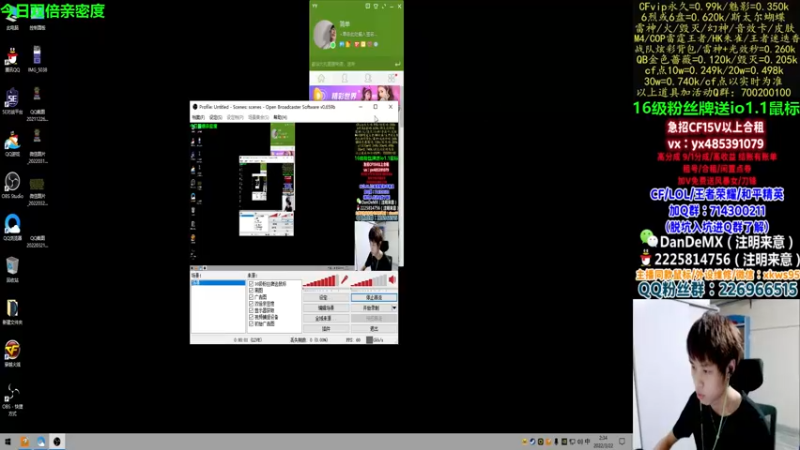Open the OBS Studio desktop shortcut
Image resolution: width=800 pixels, height=450 pixels.
[12, 185]
